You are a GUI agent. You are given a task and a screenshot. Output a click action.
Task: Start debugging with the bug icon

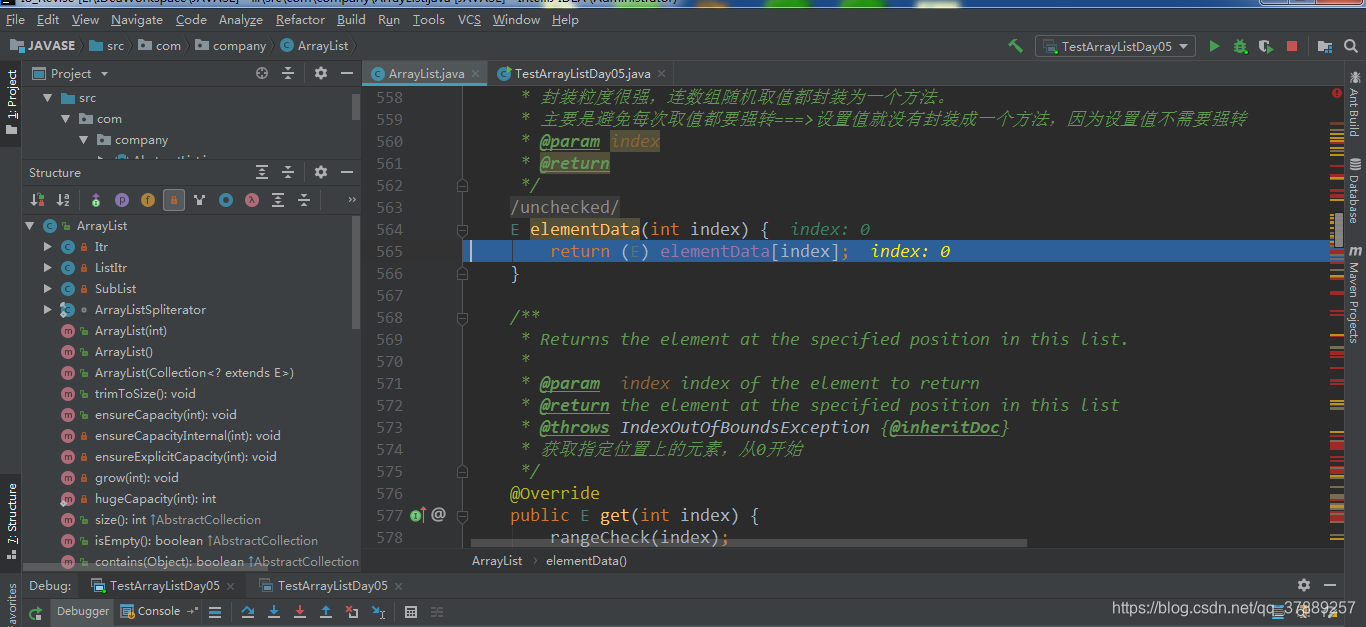pyautogui.click(x=1240, y=46)
